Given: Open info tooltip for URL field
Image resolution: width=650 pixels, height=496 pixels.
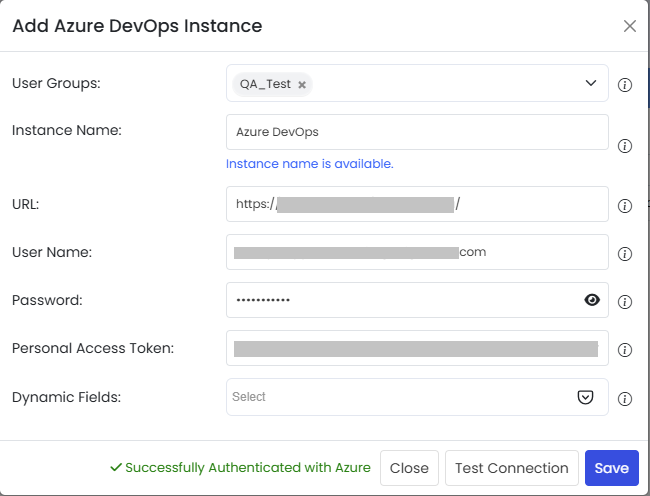Looking at the screenshot, I should (625, 206).
